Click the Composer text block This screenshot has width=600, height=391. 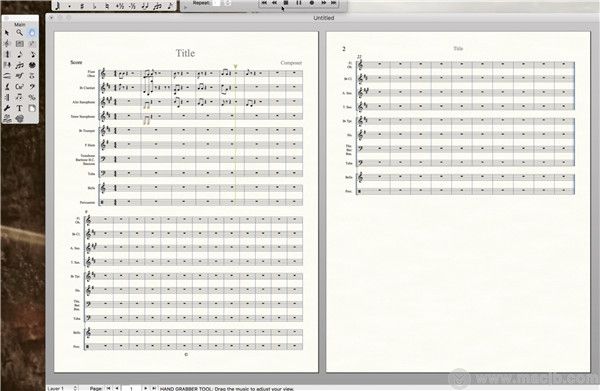coord(291,63)
